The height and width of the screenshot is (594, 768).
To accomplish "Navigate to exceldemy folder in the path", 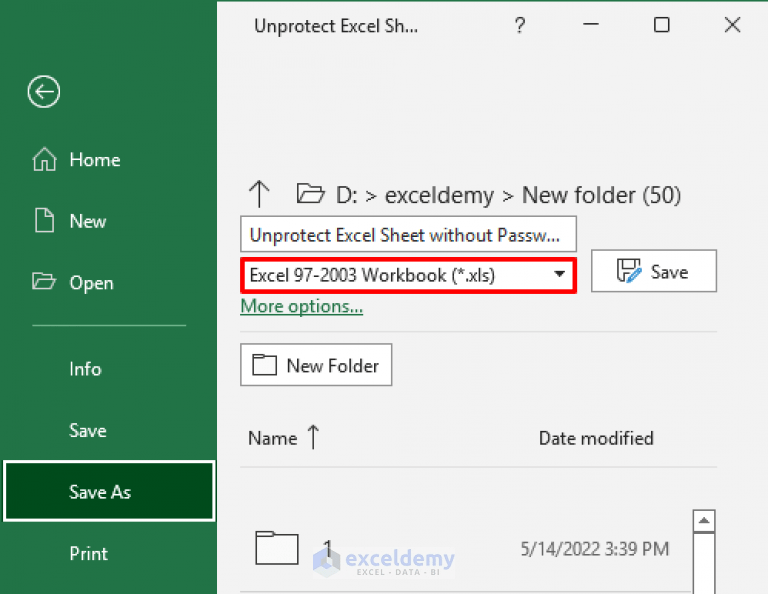I will 439,195.
